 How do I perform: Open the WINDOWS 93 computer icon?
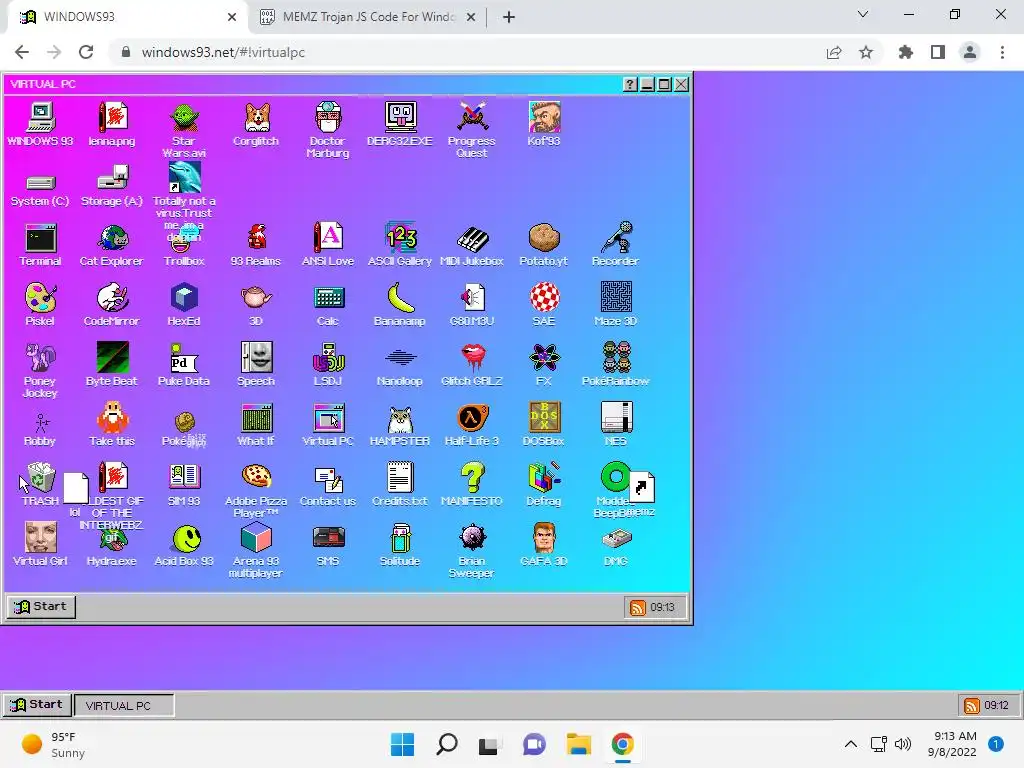point(40,118)
